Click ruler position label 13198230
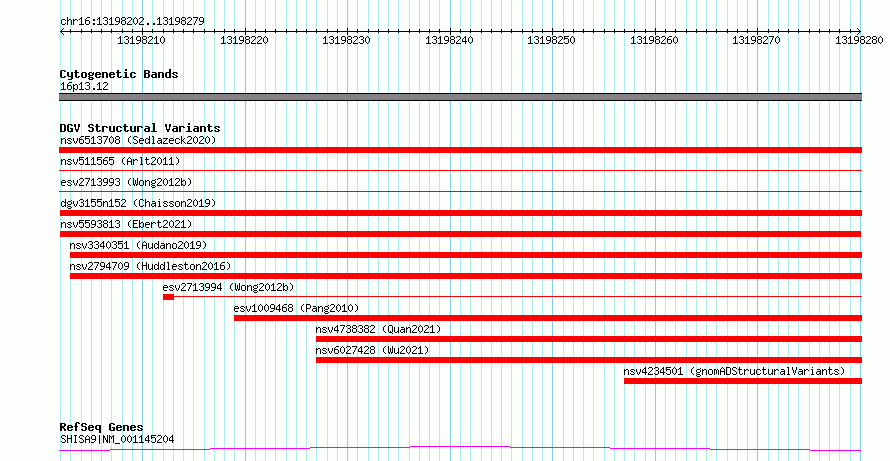890x461 pixels. [346, 40]
